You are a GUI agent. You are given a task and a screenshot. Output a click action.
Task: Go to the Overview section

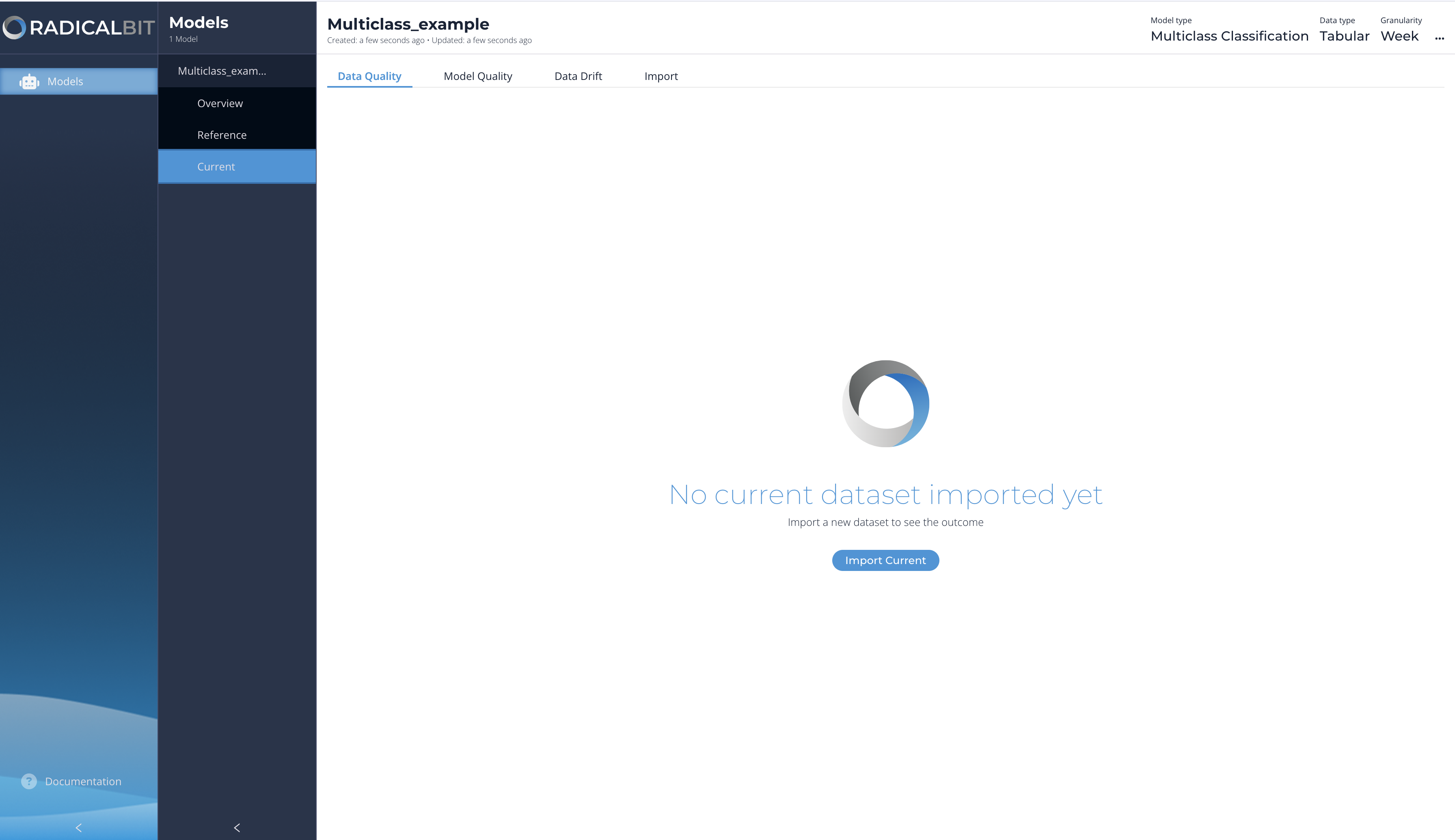click(237, 103)
